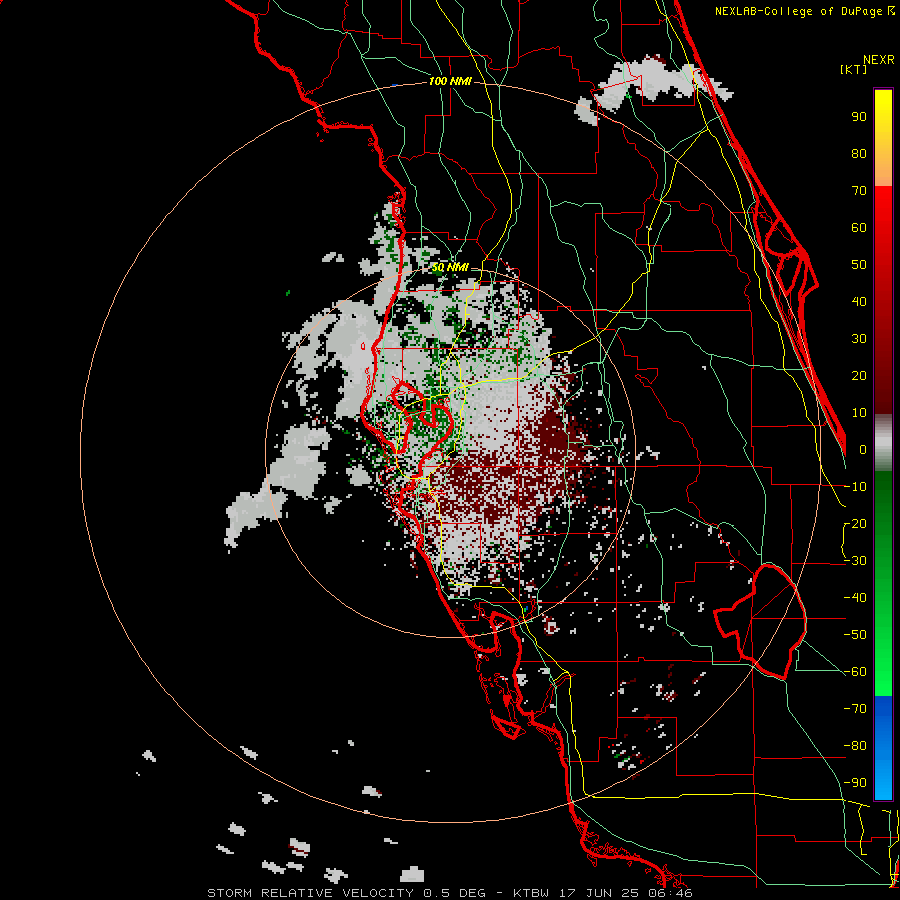The height and width of the screenshot is (900, 900).
Task: Pick the gray zero-velocity segment of color bar
Action: pos(883,443)
